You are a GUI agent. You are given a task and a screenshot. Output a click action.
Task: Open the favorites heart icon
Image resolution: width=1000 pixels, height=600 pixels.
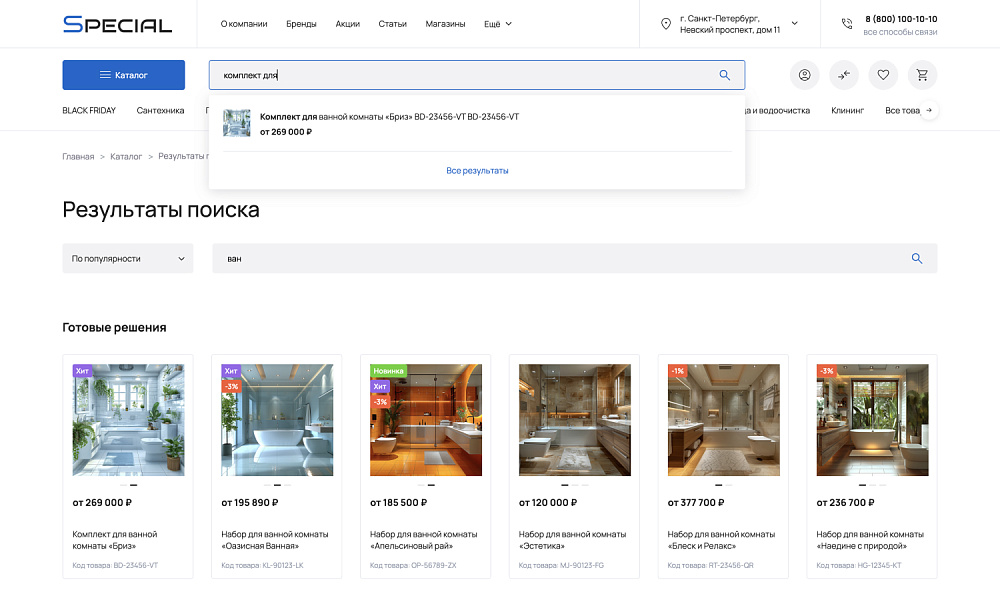tap(882, 75)
